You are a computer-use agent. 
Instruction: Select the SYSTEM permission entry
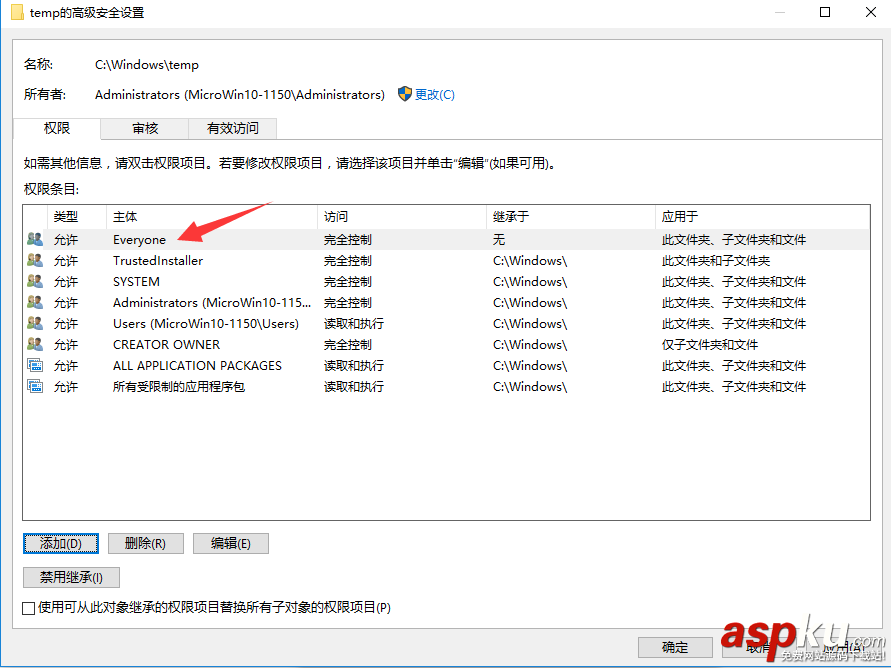pos(447,281)
